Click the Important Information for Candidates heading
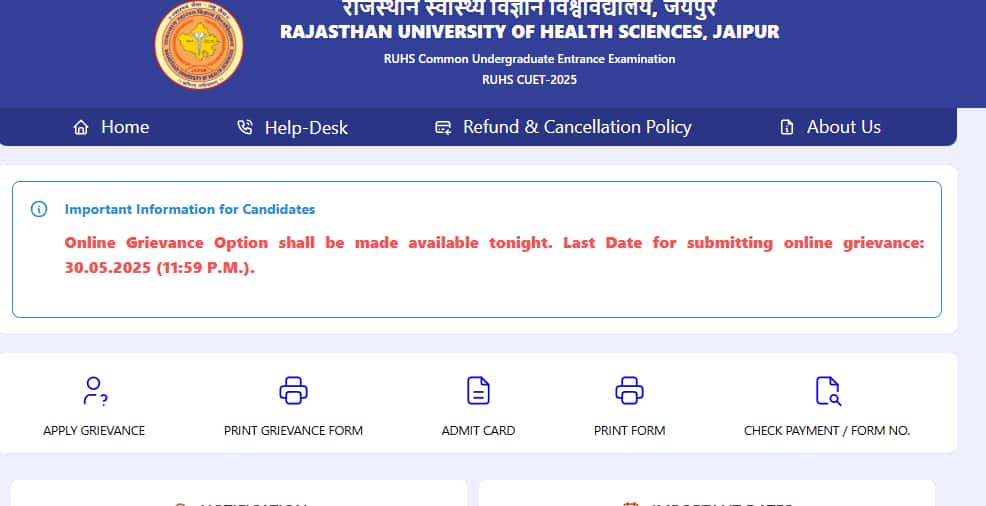986x506 pixels. tap(190, 209)
